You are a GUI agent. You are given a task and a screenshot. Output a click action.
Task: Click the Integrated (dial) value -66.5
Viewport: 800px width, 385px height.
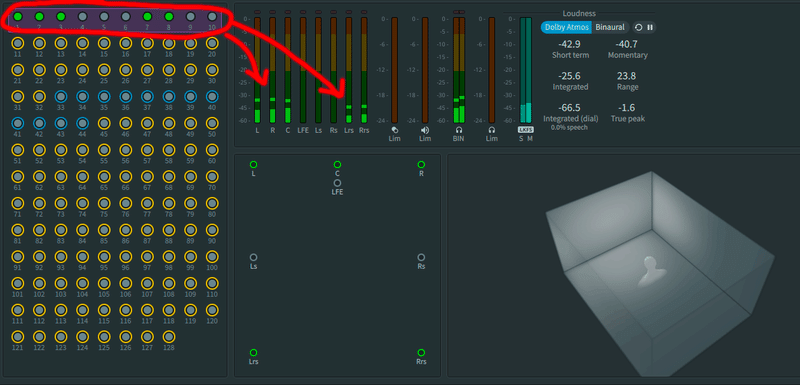pos(570,108)
